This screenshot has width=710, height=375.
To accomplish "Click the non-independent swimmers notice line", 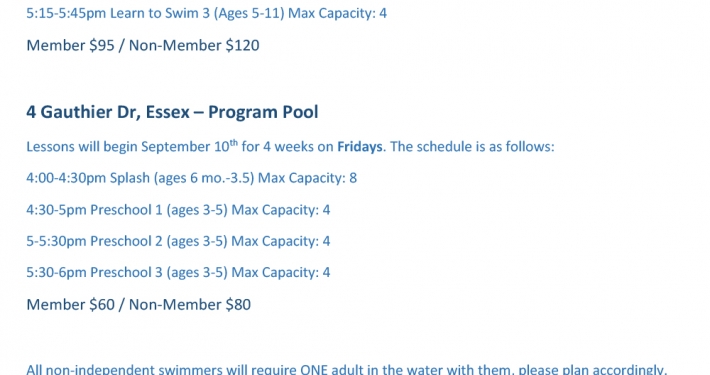I will pos(346,369).
